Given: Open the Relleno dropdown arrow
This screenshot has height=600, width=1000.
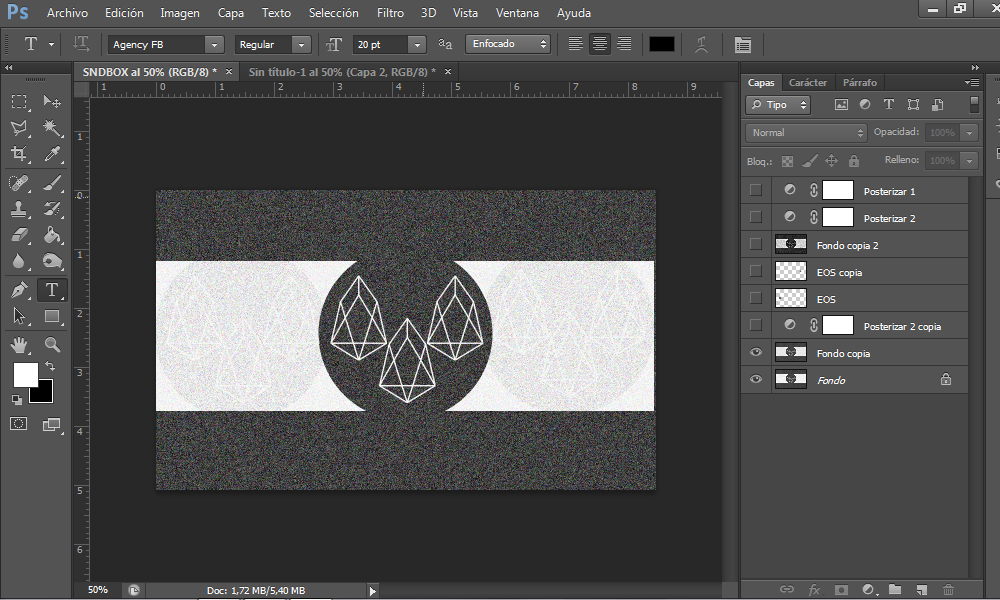Looking at the screenshot, I should [969, 161].
